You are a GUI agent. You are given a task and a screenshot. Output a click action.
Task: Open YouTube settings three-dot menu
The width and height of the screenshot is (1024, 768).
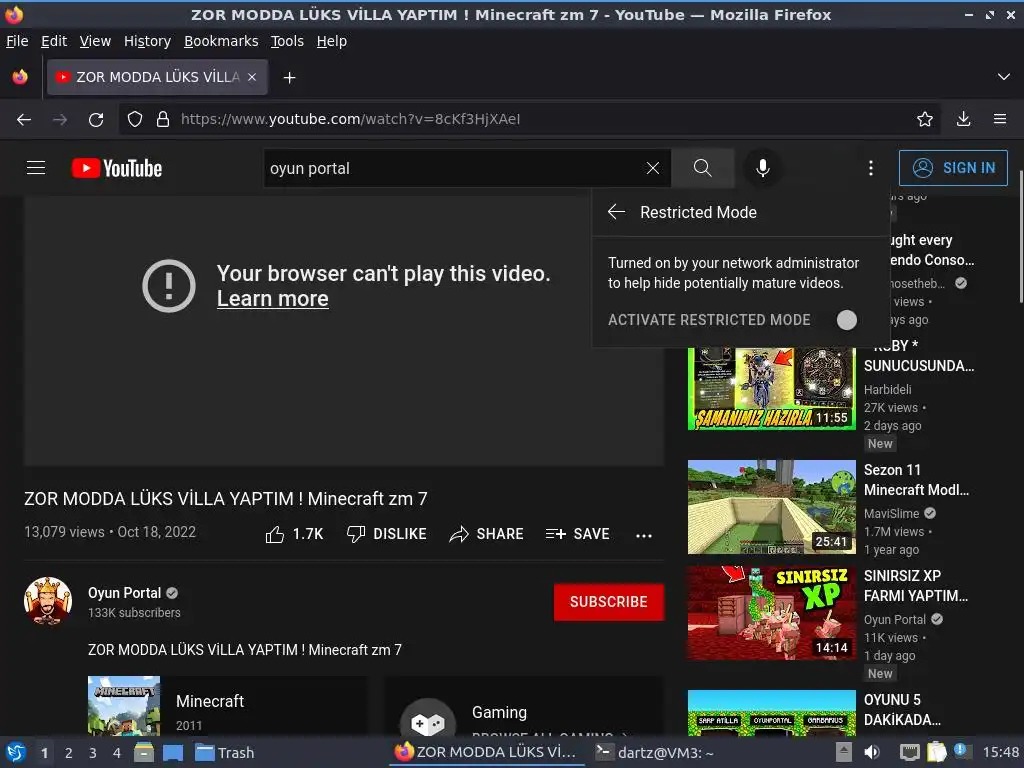pos(871,168)
